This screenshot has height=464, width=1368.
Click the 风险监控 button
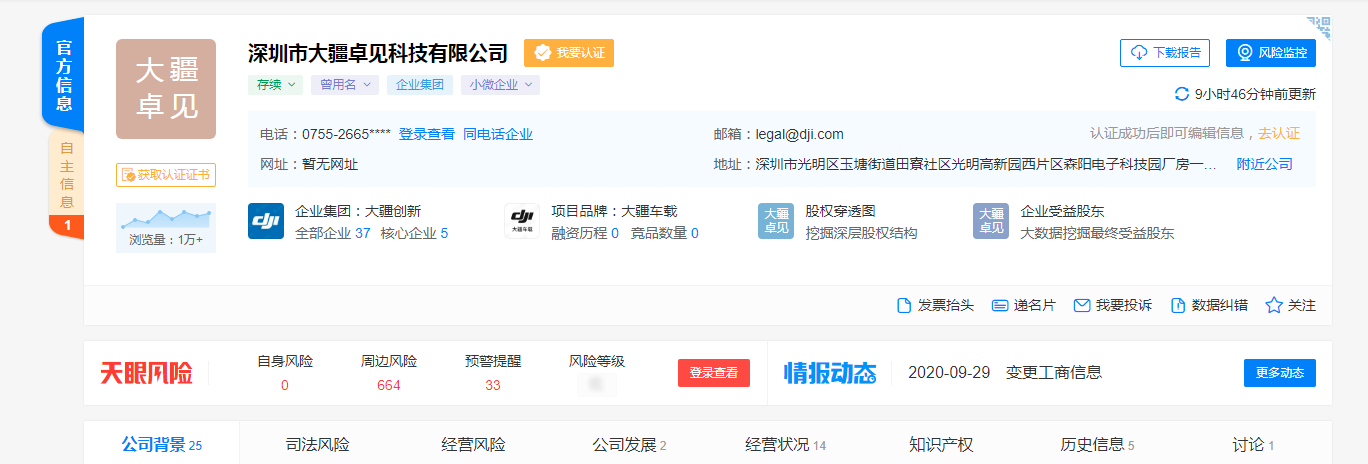pos(1271,53)
